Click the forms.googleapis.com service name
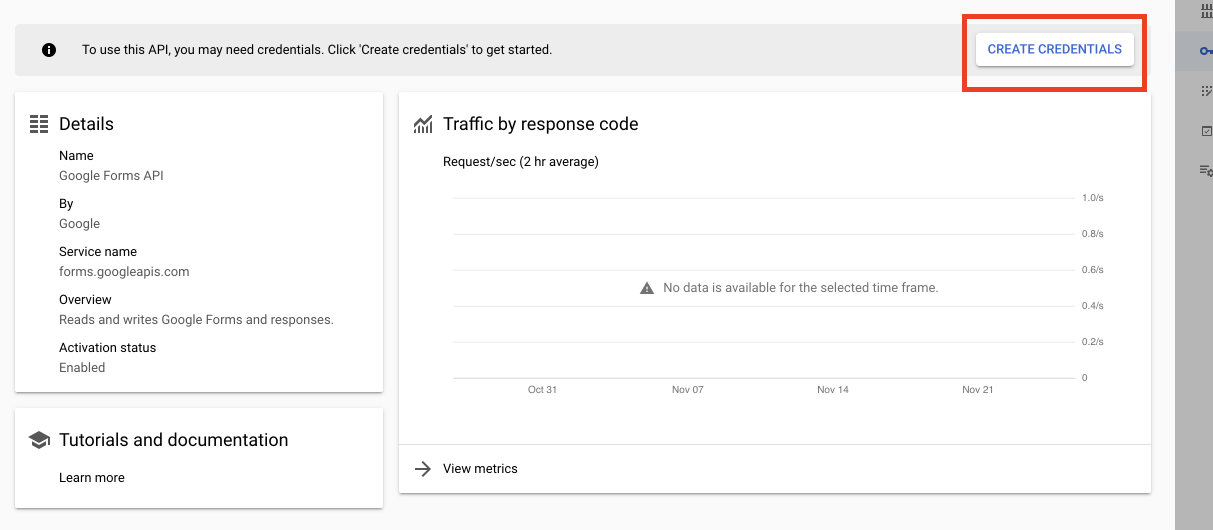The height and width of the screenshot is (530, 1213). click(x=124, y=272)
